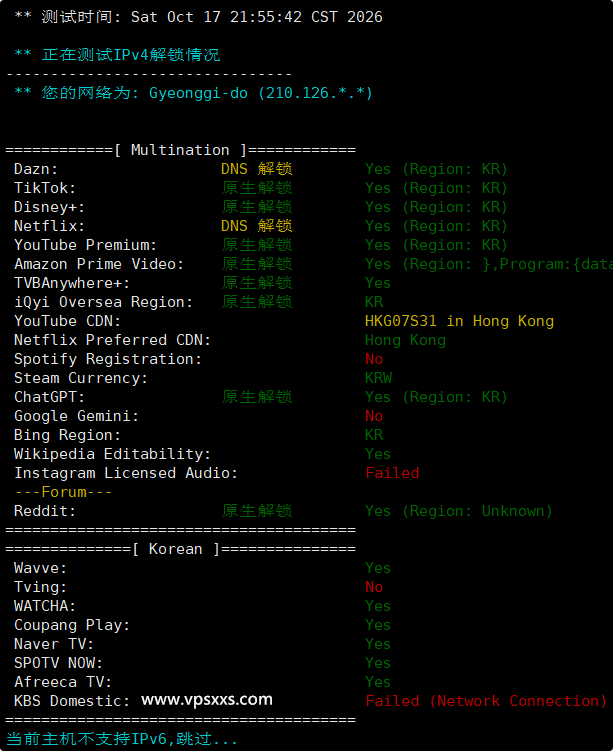
Task: Click the 'KRW' Steam Currency value
Action: 378,378
